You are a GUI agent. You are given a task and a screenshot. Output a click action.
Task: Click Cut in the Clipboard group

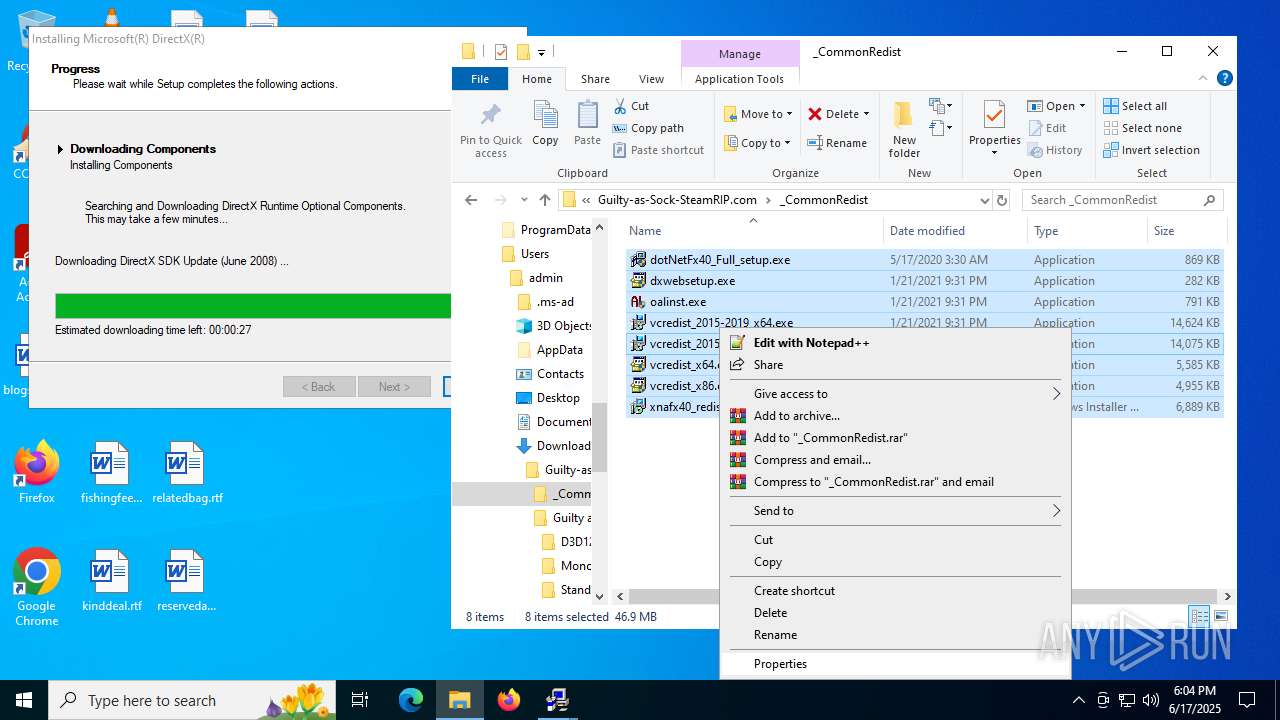pyautogui.click(x=631, y=106)
